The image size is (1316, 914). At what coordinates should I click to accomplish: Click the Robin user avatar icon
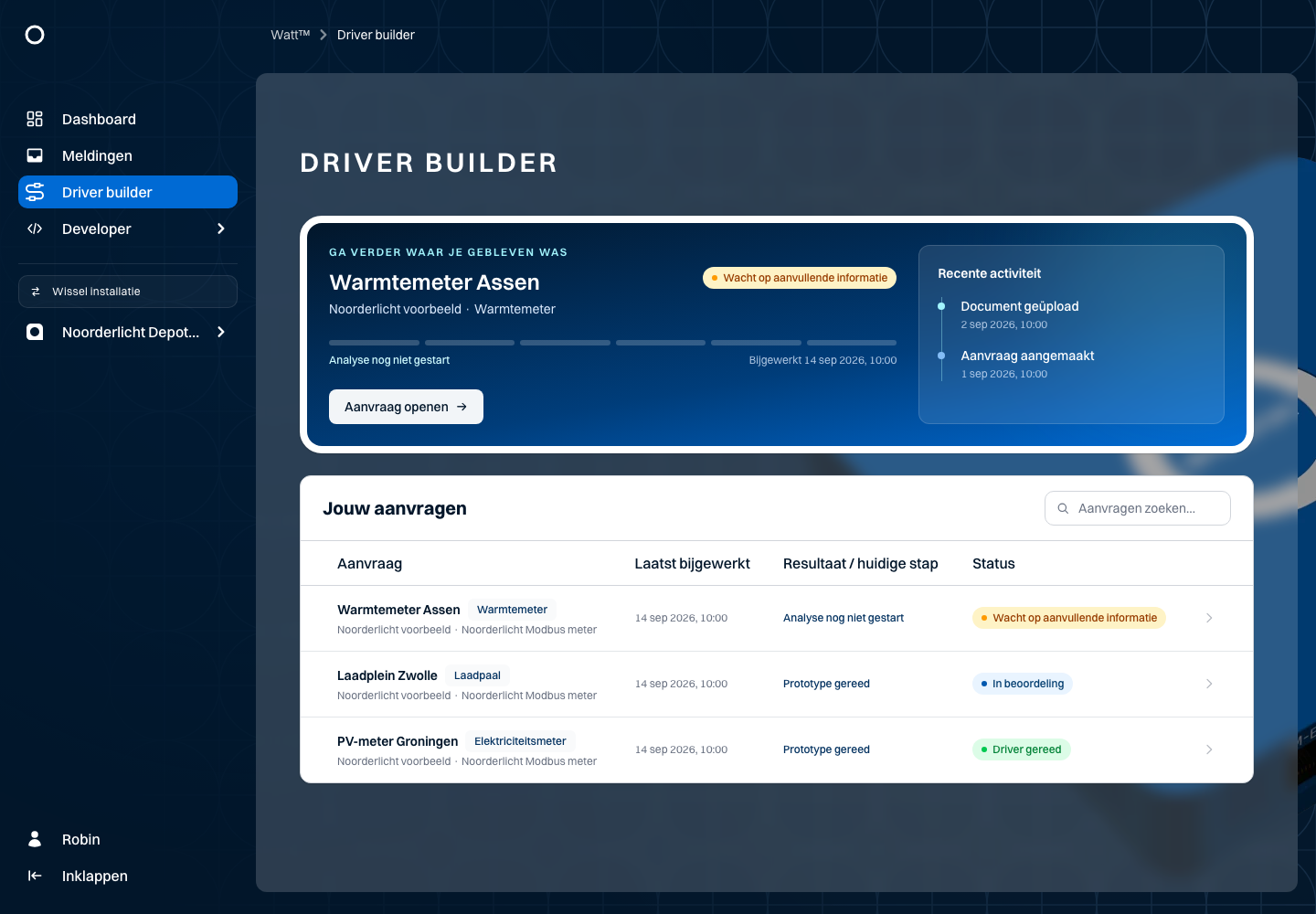pos(35,839)
